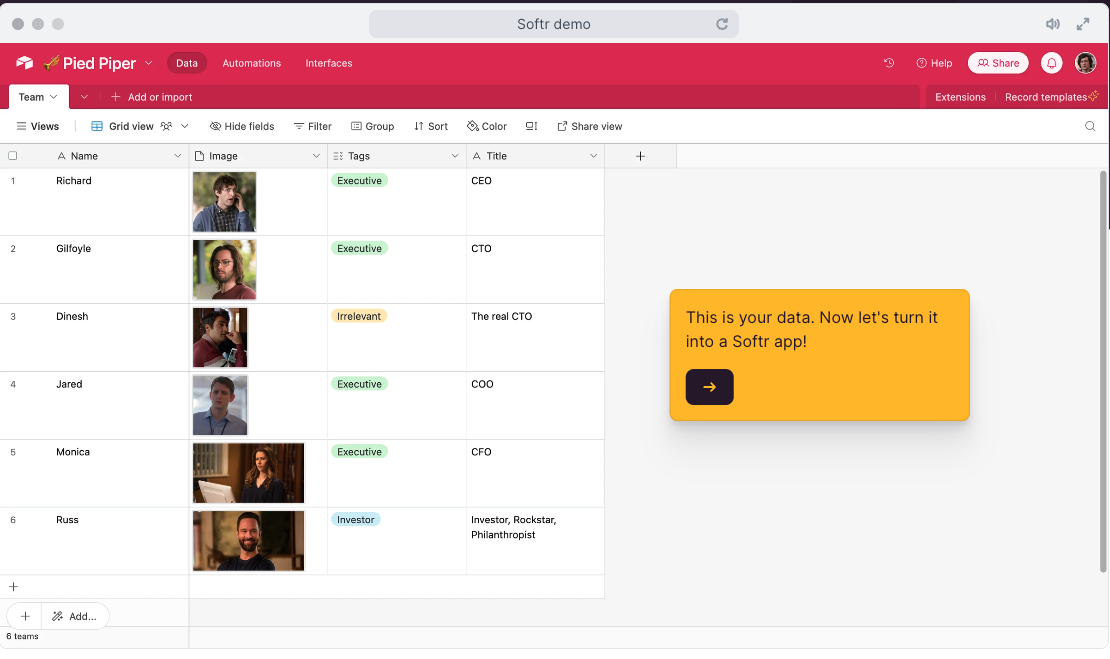1110x659 pixels.
Task: Switch to the Interfaces tab
Action: 328,63
